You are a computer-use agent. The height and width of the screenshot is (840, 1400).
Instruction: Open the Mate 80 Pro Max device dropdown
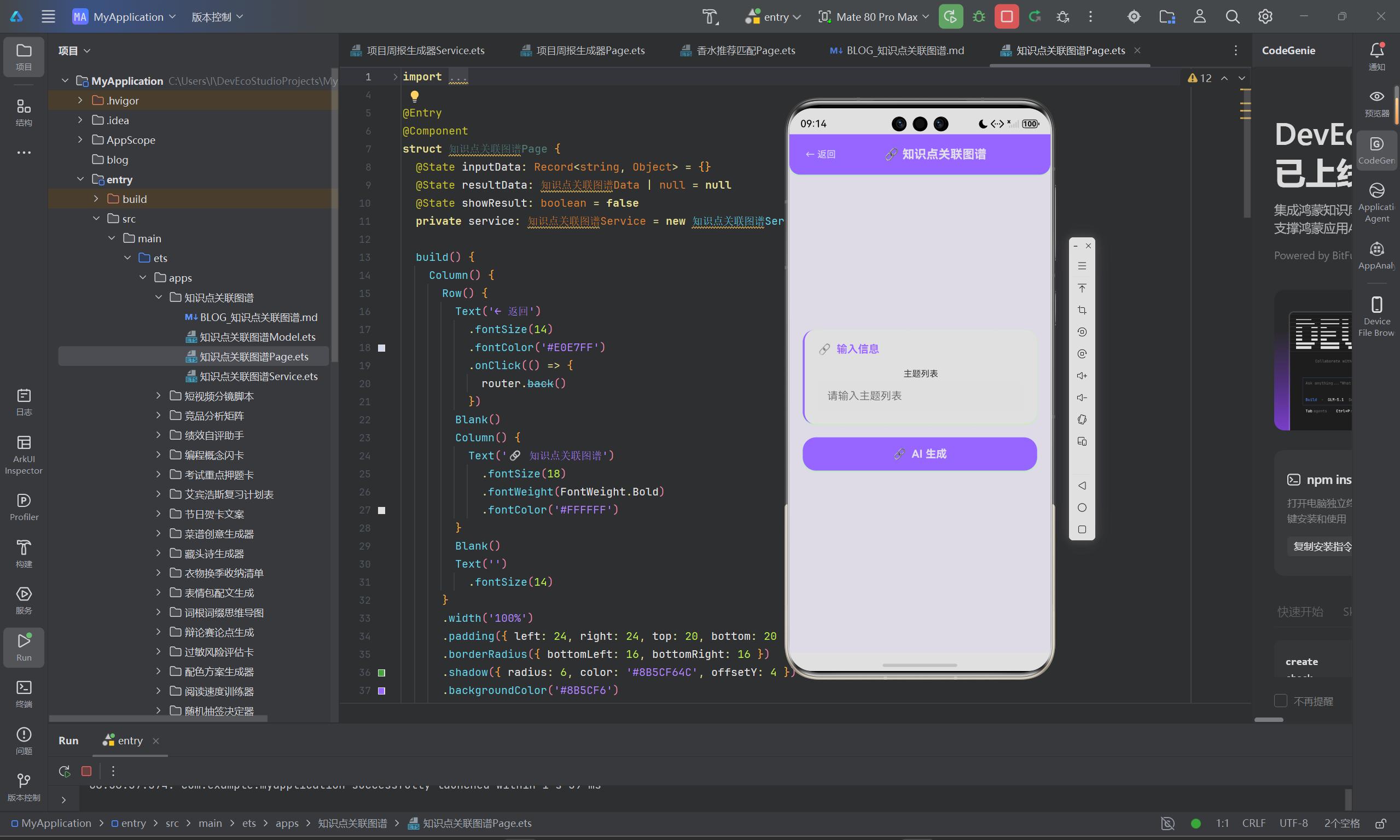click(874, 16)
